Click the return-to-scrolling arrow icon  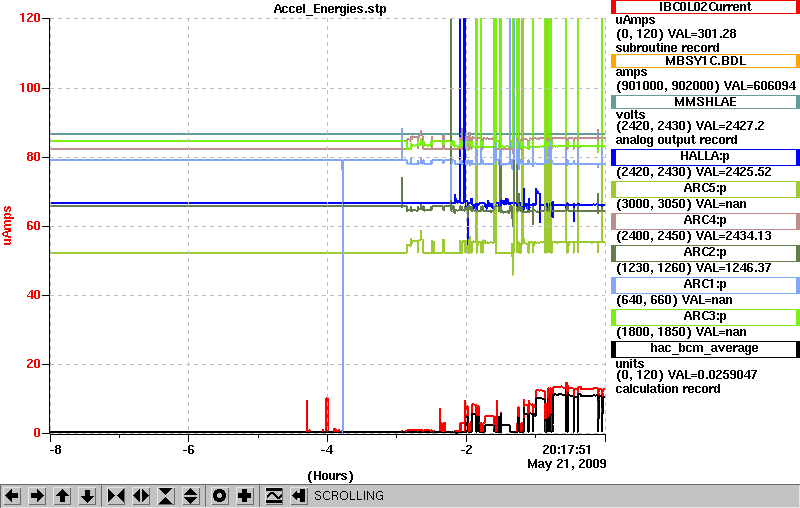click(299, 496)
